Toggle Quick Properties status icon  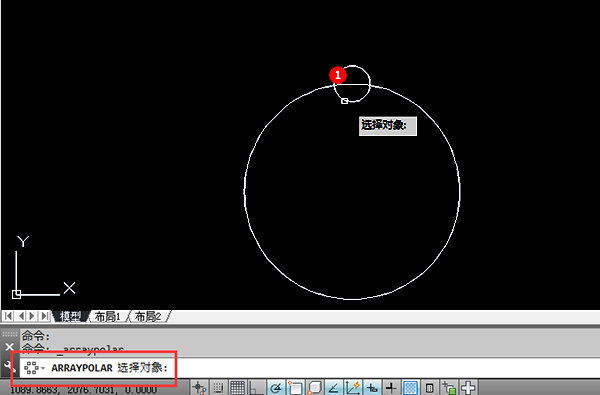pyautogui.click(x=429, y=388)
